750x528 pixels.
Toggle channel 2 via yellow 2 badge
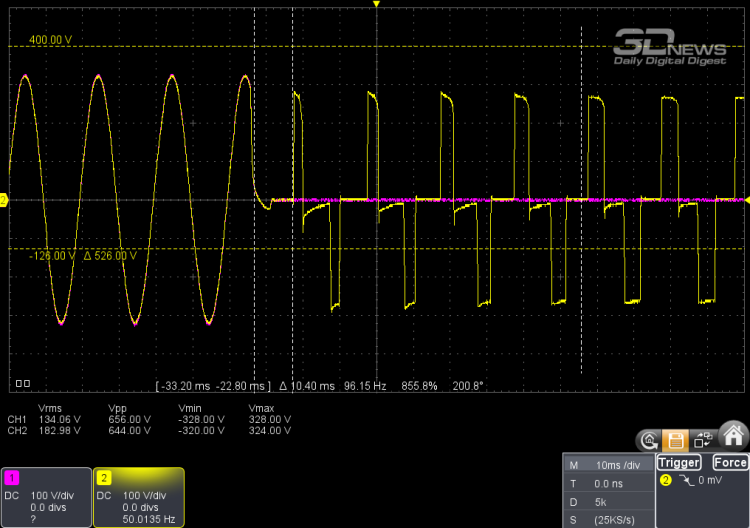coord(104,477)
